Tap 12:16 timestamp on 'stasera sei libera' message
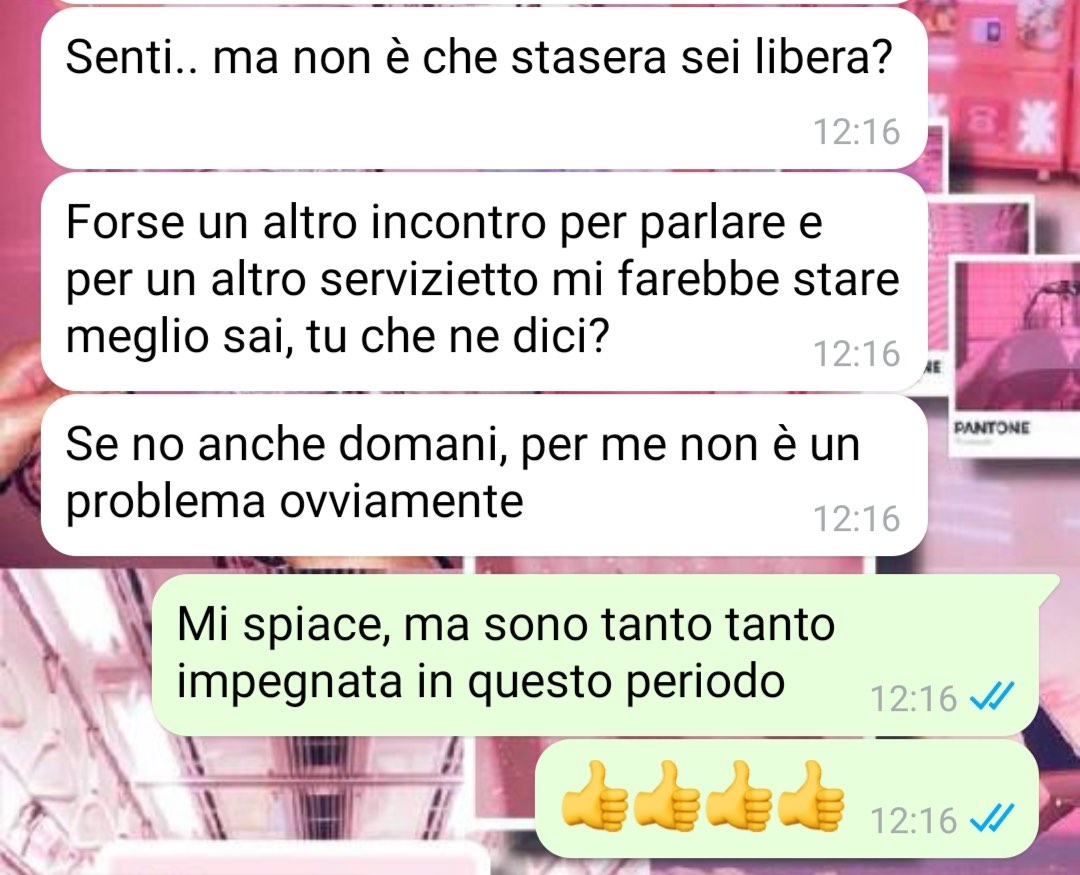 [857, 132]
